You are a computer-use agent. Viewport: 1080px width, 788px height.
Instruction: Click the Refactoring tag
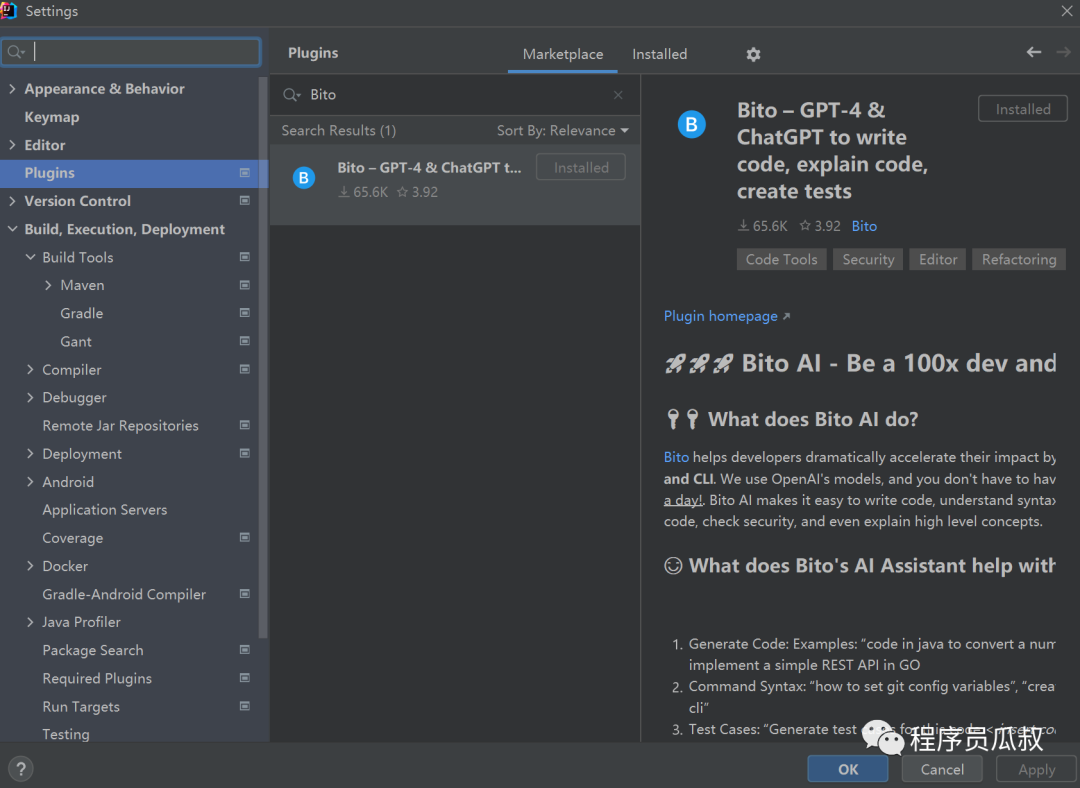pyautogui.click(x=1019, y=260)
